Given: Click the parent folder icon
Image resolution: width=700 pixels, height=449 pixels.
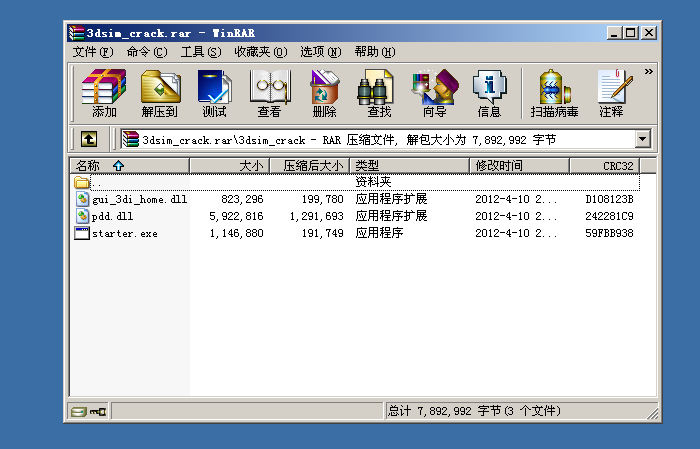Looking at the screenshot, I should click(x=82, y=182).
